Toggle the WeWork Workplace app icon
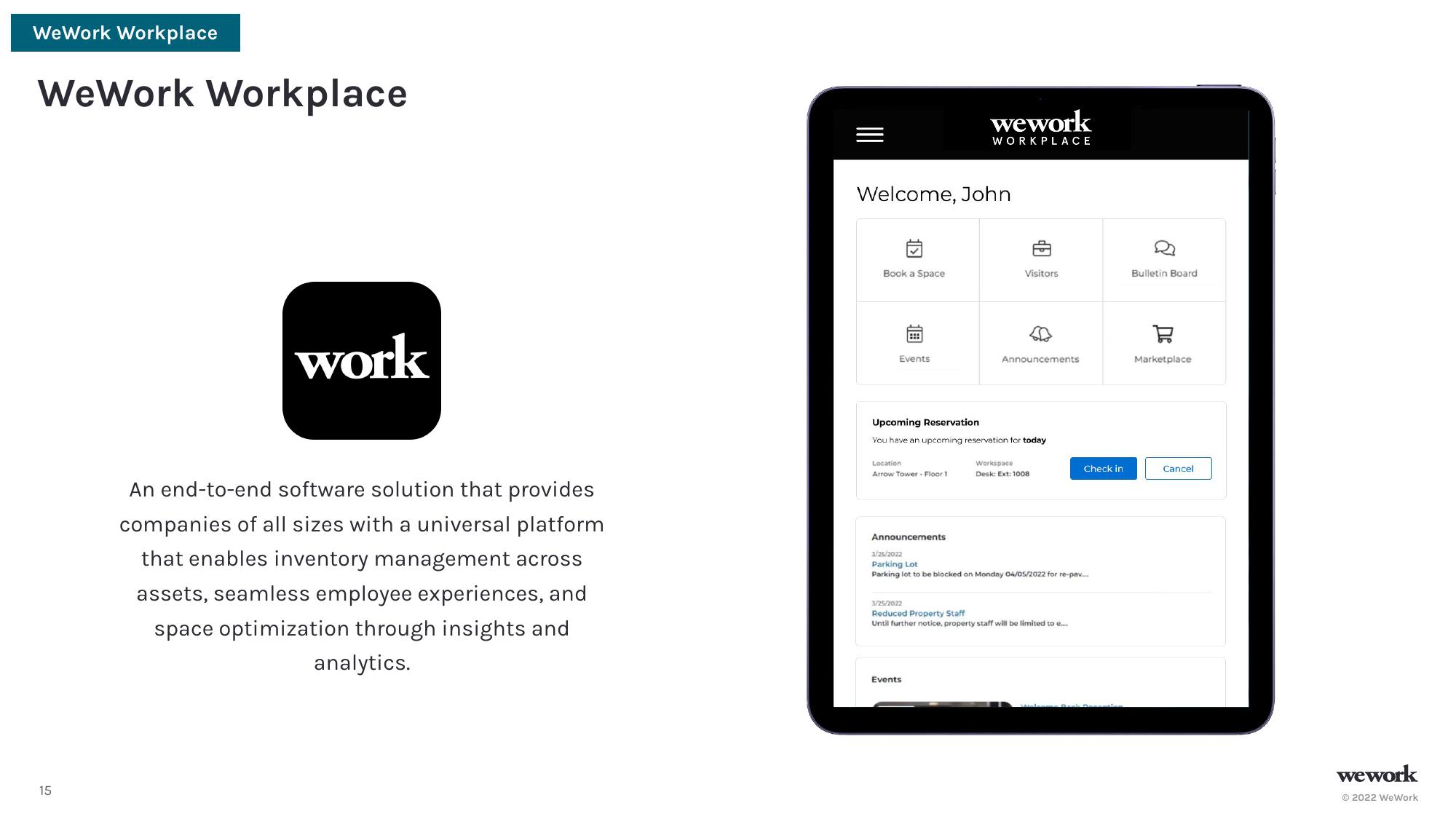 361,360
